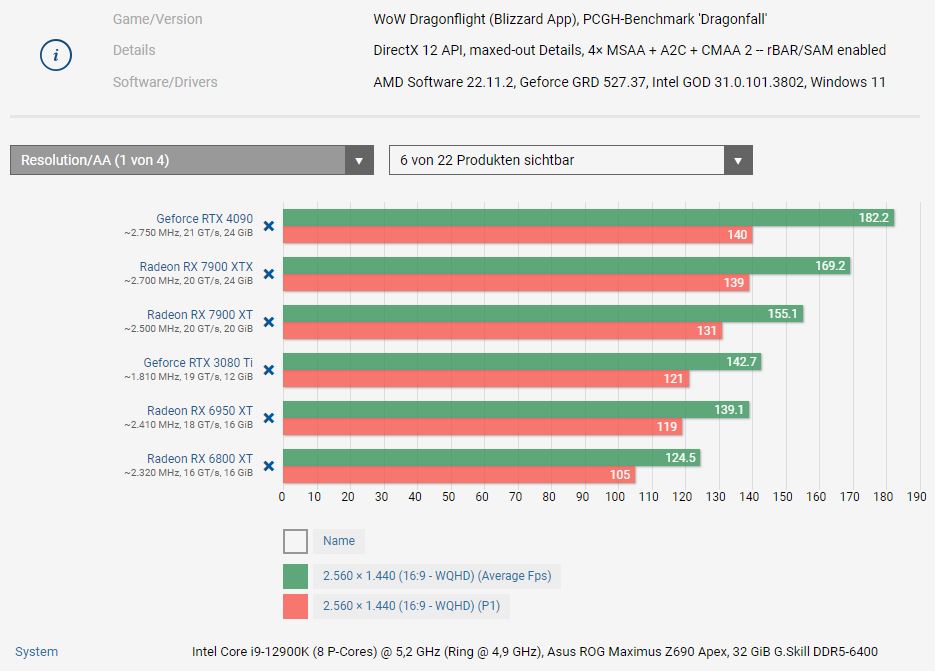Open the Radeon RX 6950 XT link
The height and width of the screenshot is (671, 939).
pos(199,410)
